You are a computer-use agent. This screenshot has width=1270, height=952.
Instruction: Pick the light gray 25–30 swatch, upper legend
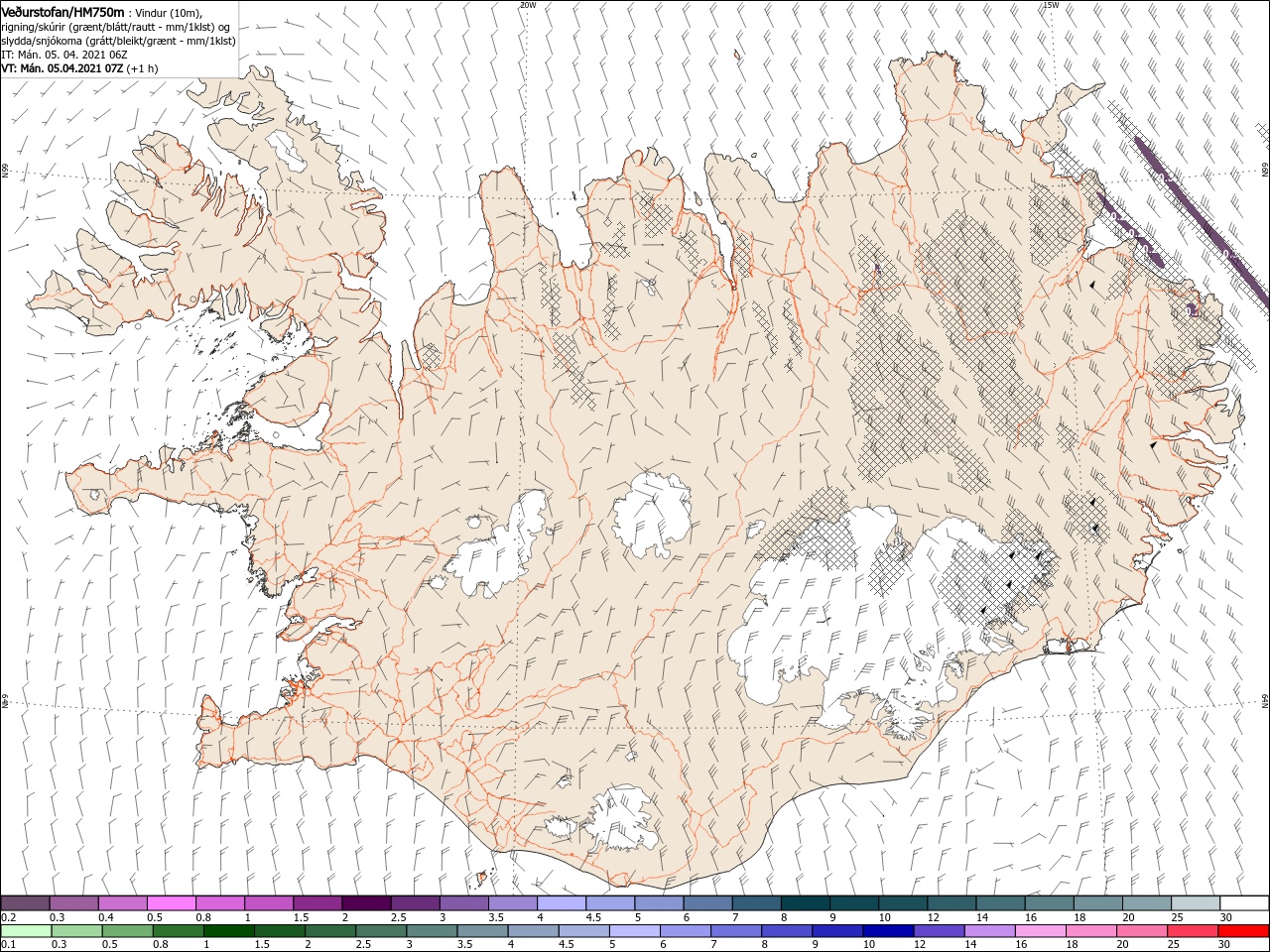[1197, 903]
